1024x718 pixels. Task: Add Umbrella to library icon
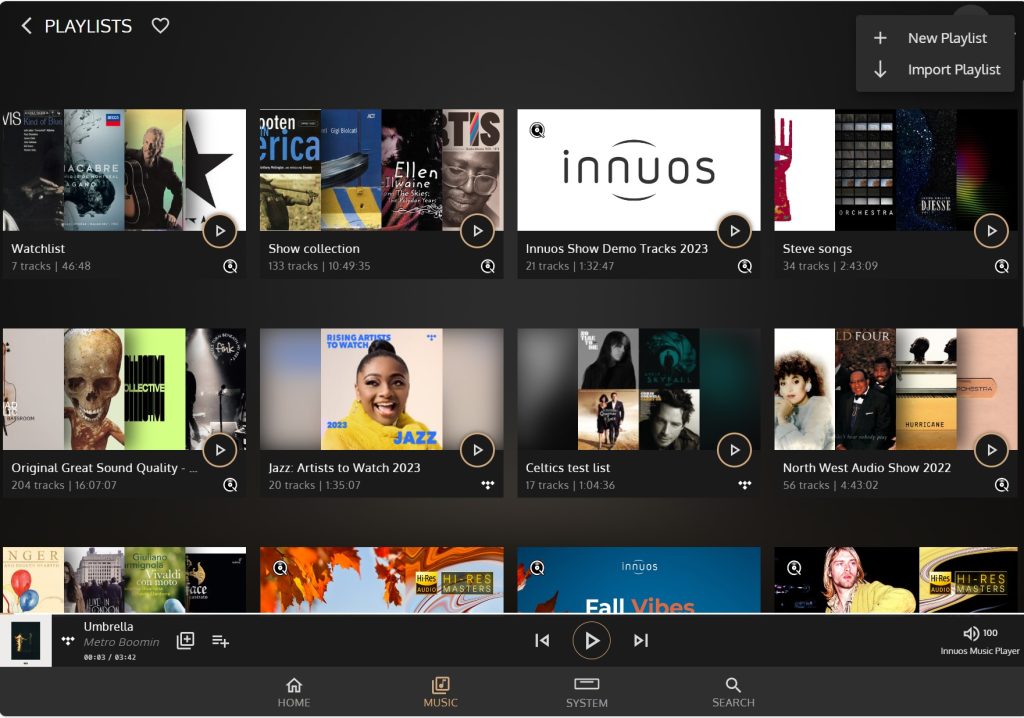click(185, 640)
